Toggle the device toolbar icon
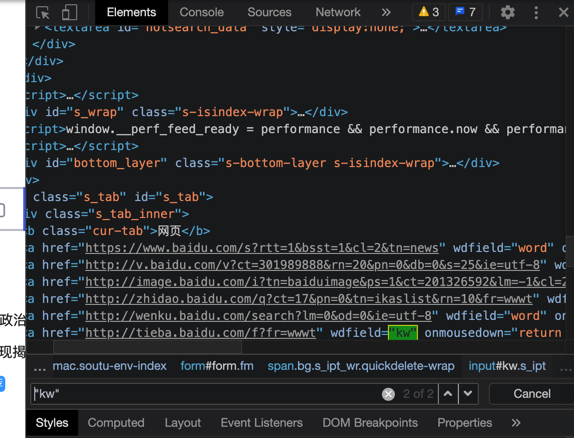The height and width of the screenshot is (438, 574). (69, 12)
